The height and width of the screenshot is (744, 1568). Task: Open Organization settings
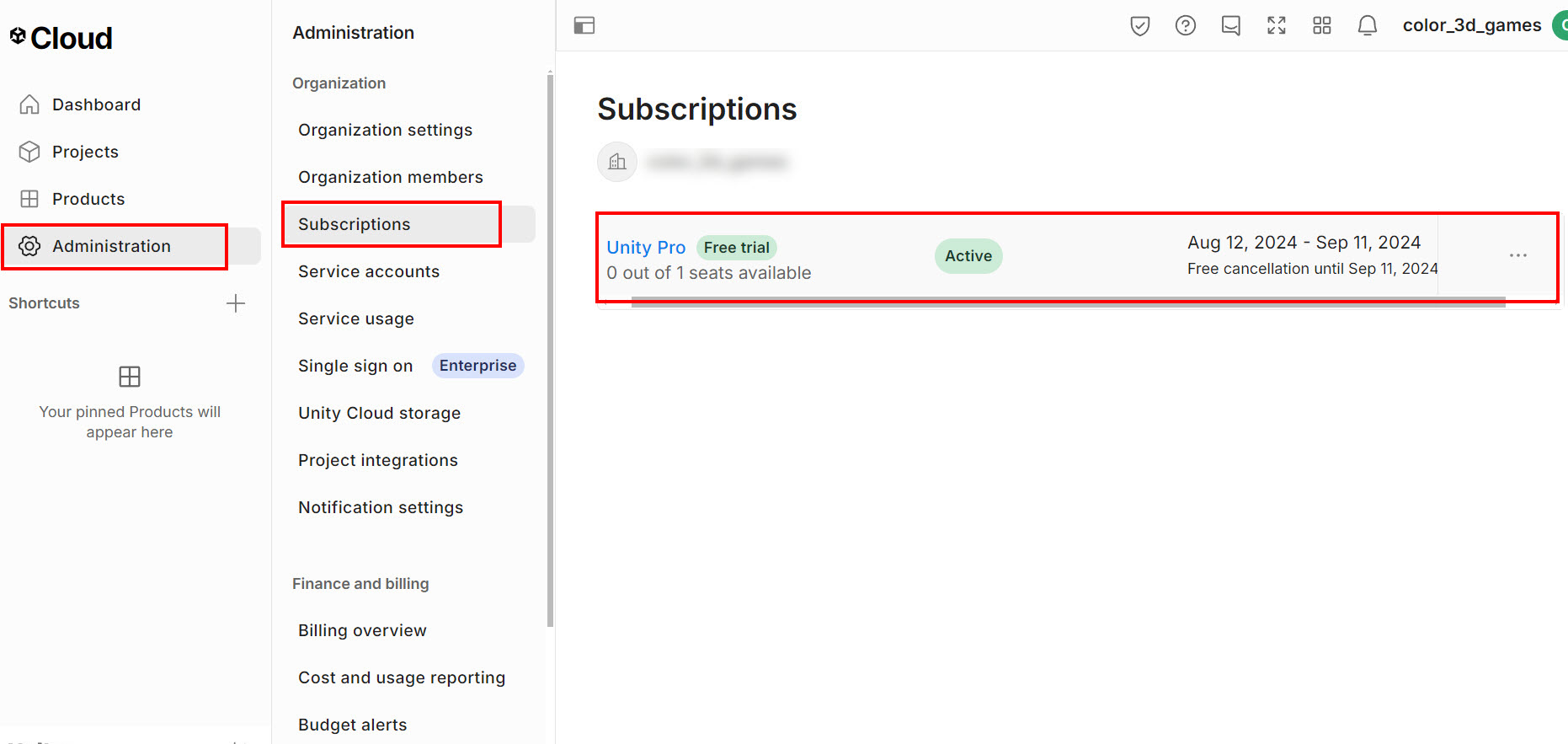pos(385,130)
